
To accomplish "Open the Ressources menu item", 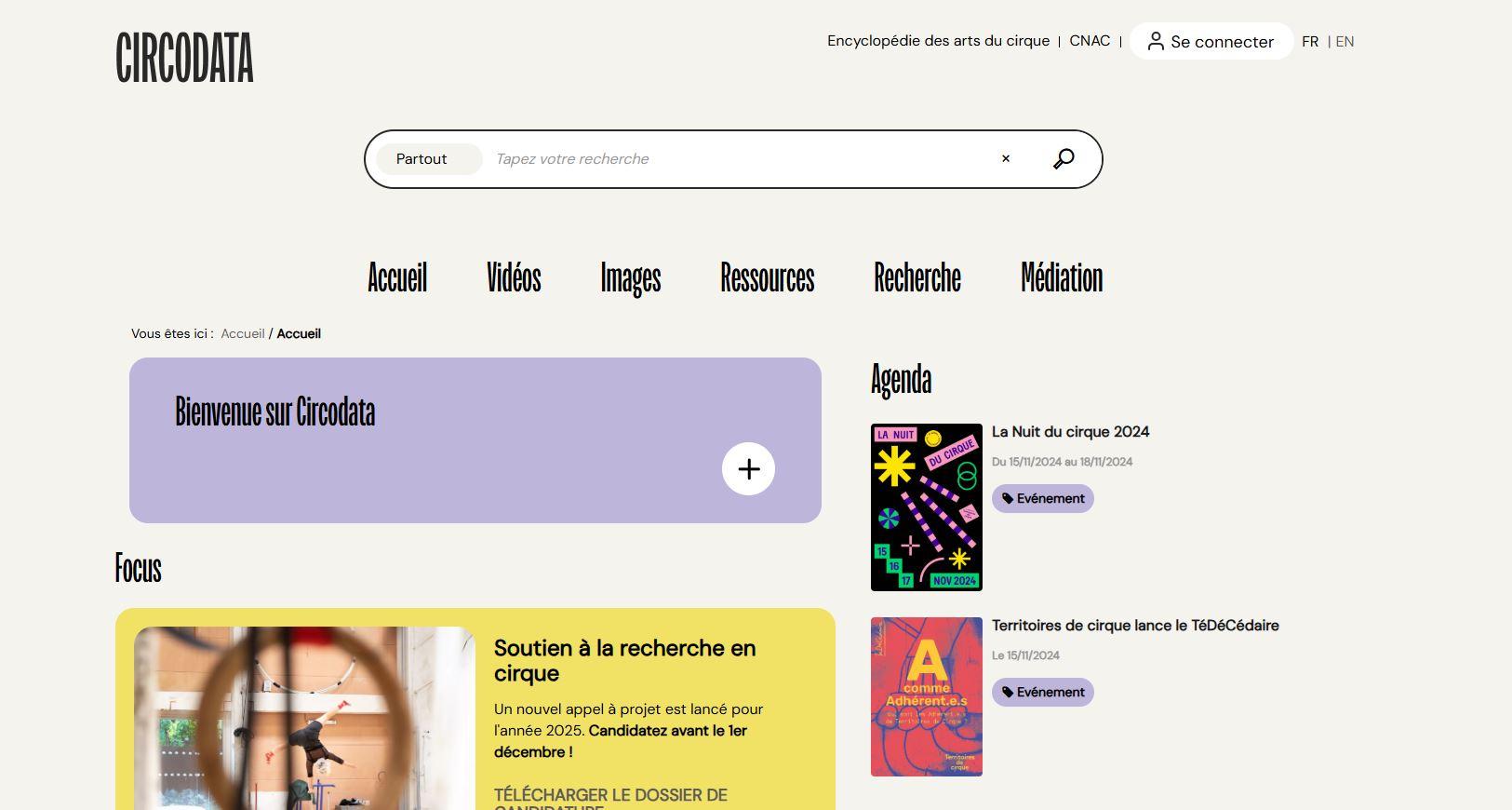I will (768, 277).
